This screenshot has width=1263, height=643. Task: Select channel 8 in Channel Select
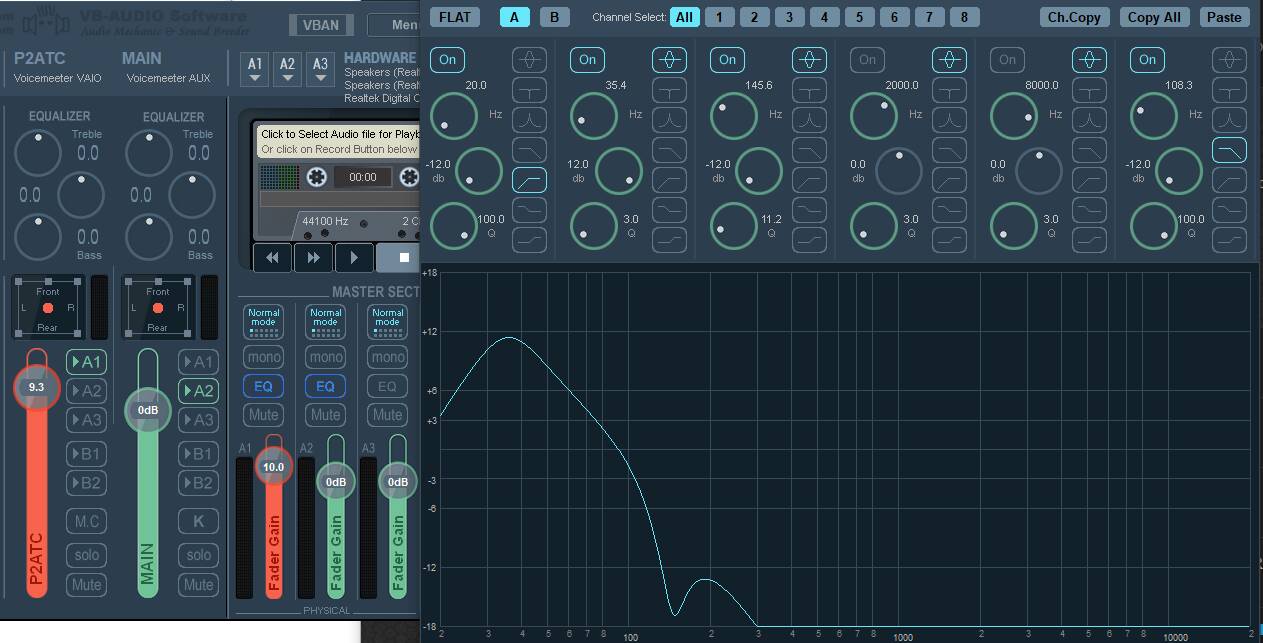964,17
